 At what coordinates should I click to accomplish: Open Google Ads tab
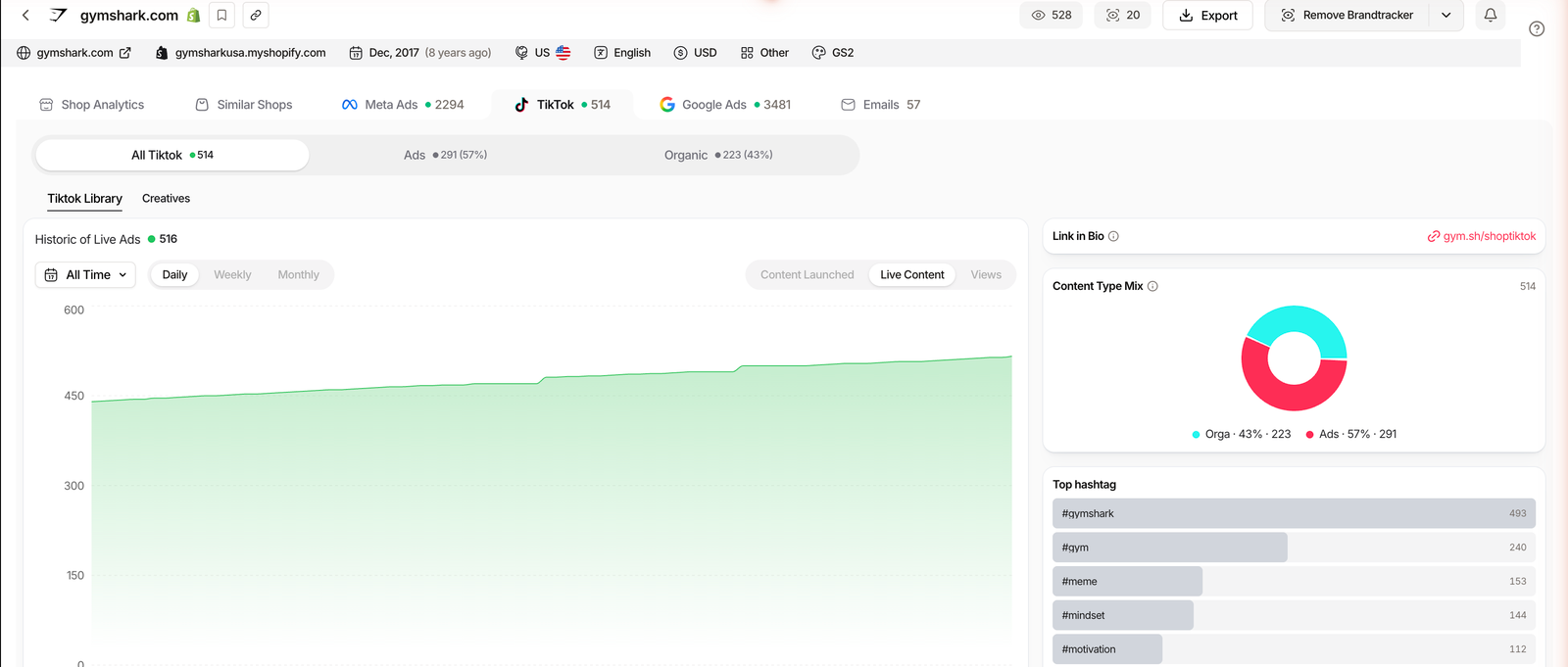click(x=725, y=105)
